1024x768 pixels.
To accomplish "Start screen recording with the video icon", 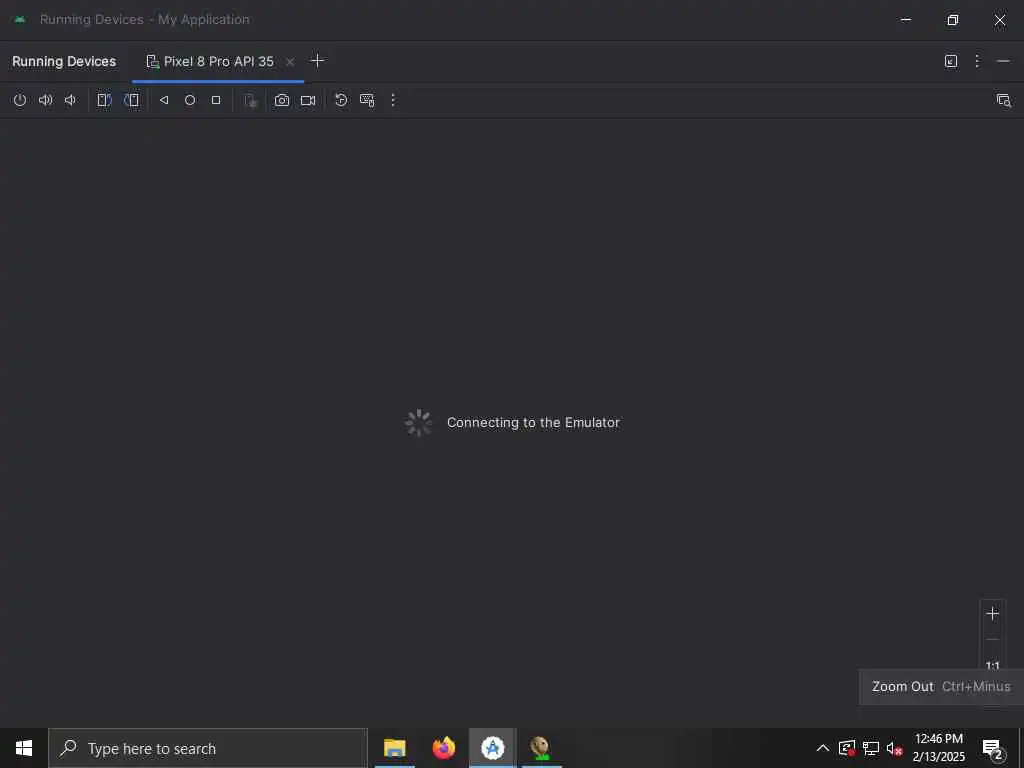I will 308,100.
